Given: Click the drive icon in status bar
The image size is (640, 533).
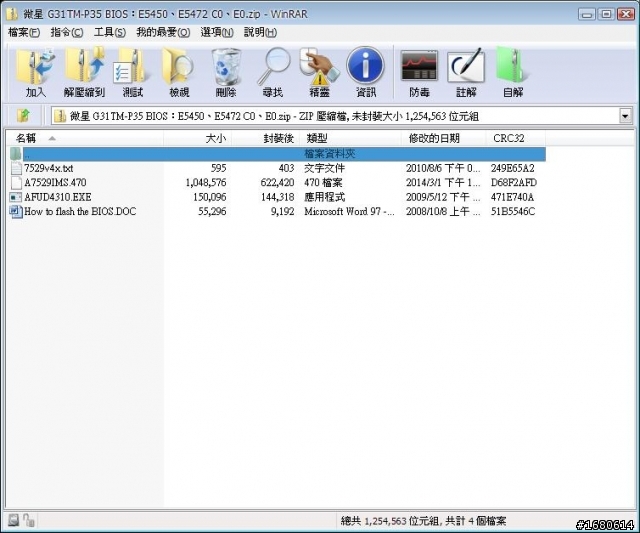Looking at the screenshot, I should coord(13,520).
